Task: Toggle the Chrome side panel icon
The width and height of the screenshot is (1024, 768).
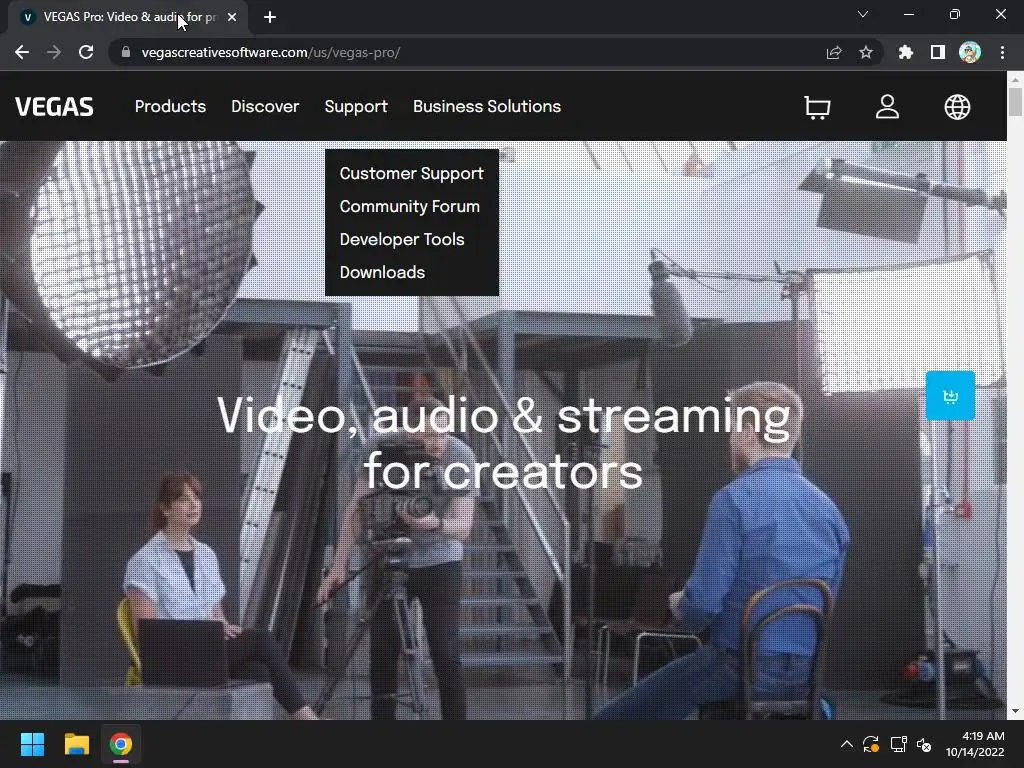Action: click(x=938, y=52)
